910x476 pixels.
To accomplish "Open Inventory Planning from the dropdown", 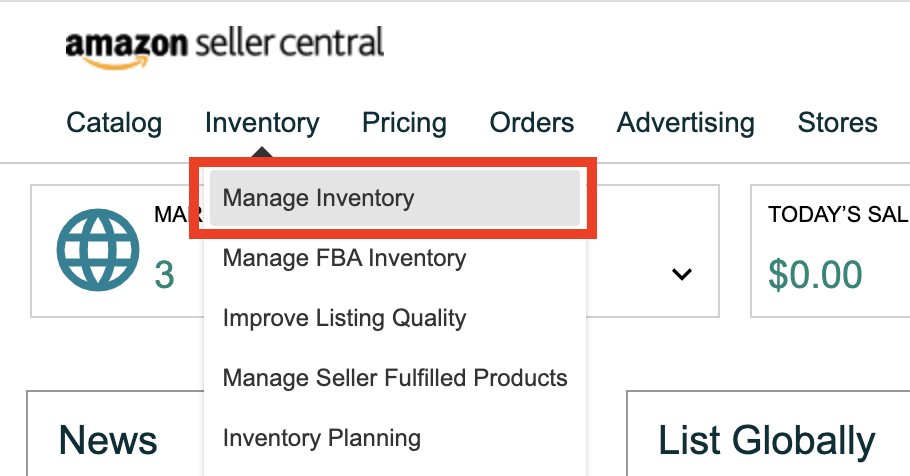I will (322, 438).
